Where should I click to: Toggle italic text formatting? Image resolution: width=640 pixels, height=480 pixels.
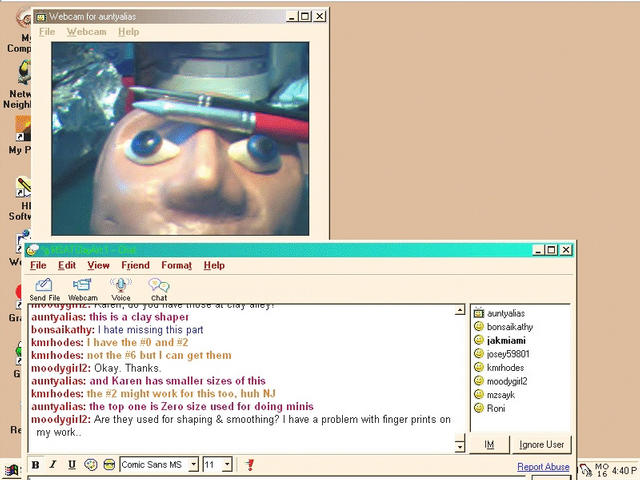point(53,464)
